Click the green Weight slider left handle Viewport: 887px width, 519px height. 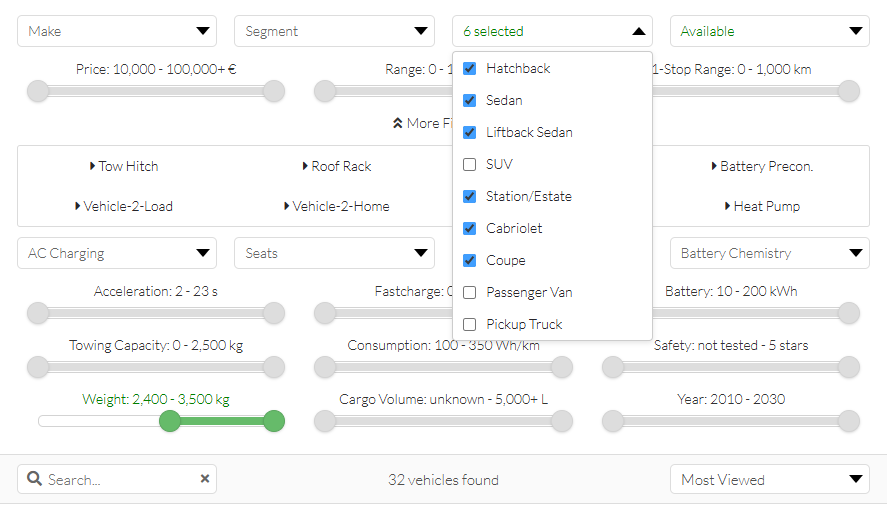pos(170,421)
